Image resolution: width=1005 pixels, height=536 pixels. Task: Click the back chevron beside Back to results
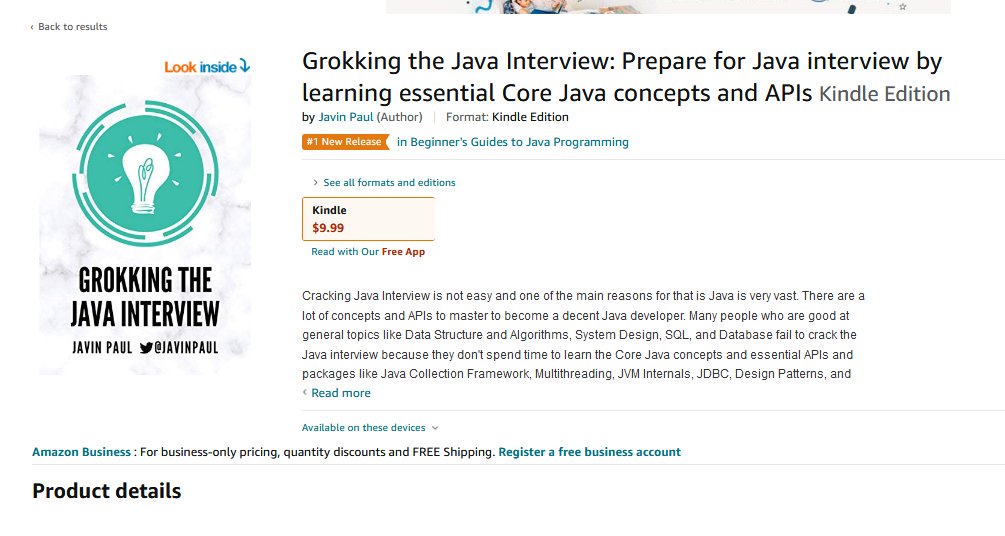click(x=32, y=27)
